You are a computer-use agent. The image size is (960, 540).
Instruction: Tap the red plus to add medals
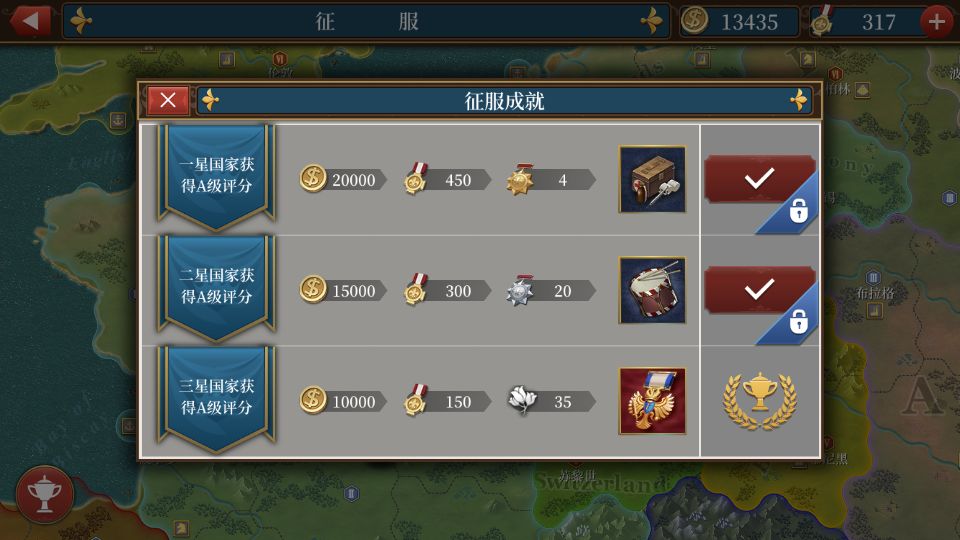click(x=937, y=22)
